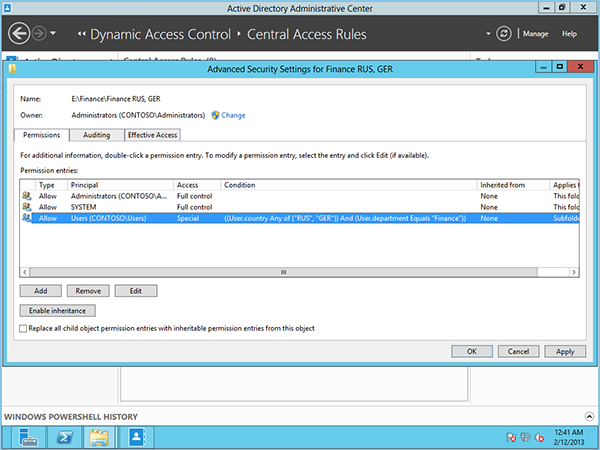Open the Manage menu

click(535, 34)
